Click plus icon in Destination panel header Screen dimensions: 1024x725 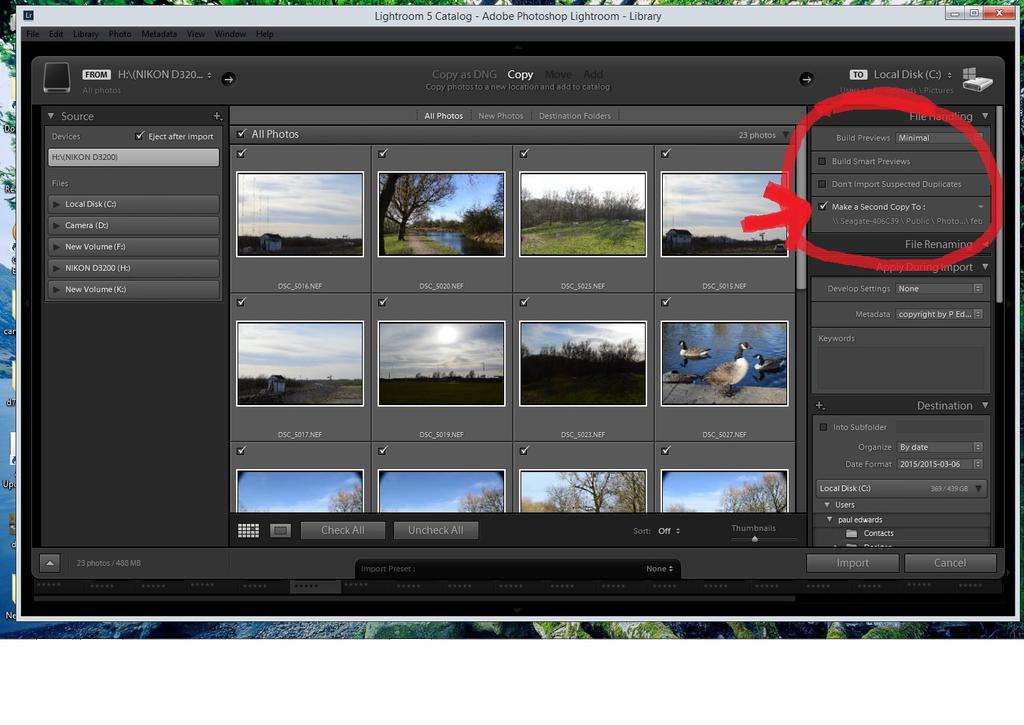point(820,406)
